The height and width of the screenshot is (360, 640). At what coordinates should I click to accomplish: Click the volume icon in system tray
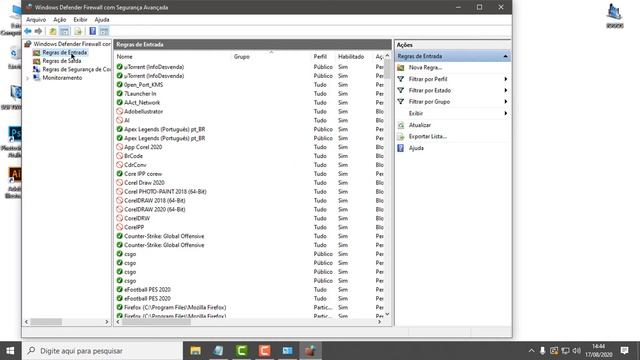point(577,351)
